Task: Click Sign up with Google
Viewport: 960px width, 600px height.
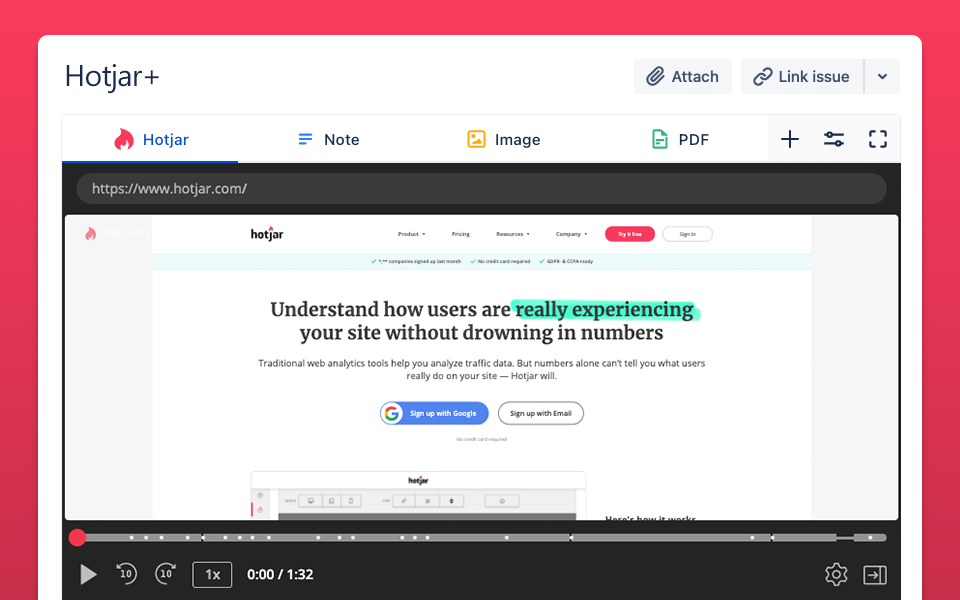Action: 434,413
